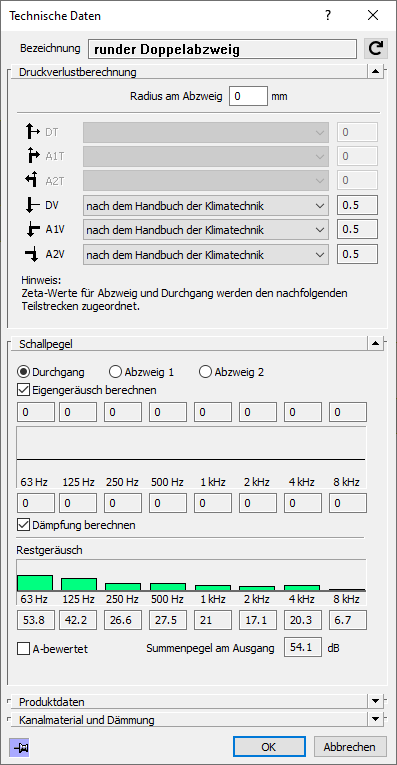
Task: Click the A1T flow direction icon
Action: coord(33,156)
